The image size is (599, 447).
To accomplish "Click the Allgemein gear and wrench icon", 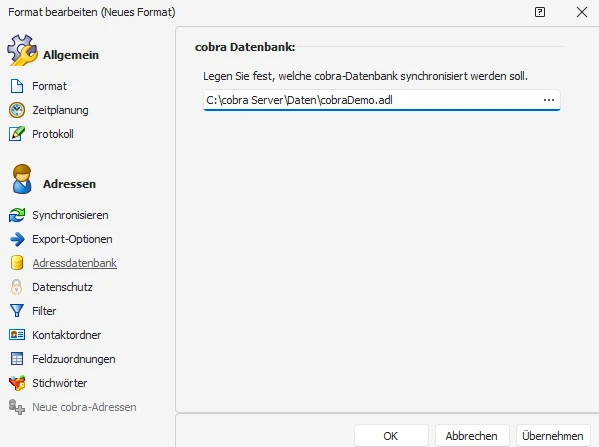I will [x=22, y=50].
